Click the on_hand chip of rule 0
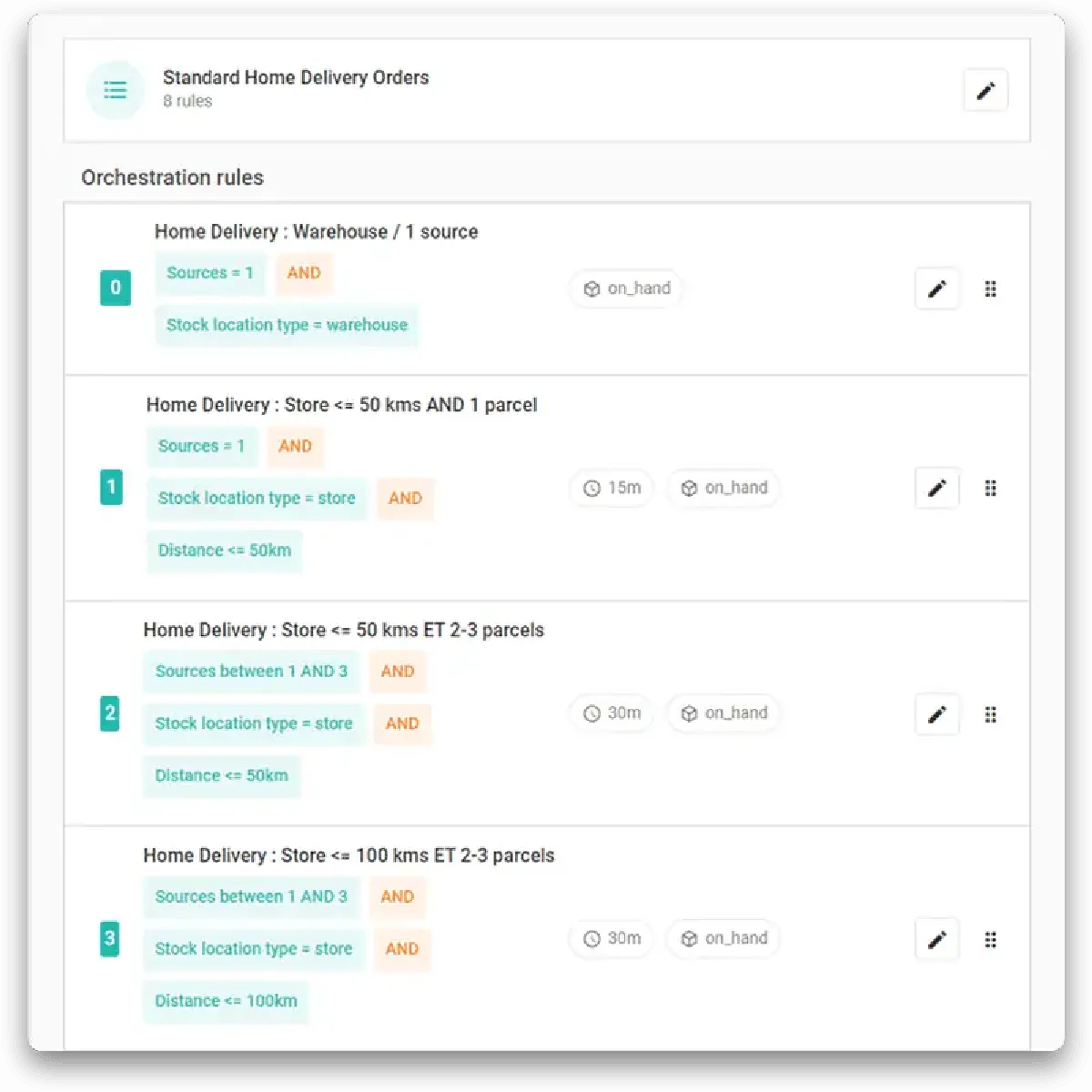The width and height of the screenshot is (1092, 1092). point(627,288)
